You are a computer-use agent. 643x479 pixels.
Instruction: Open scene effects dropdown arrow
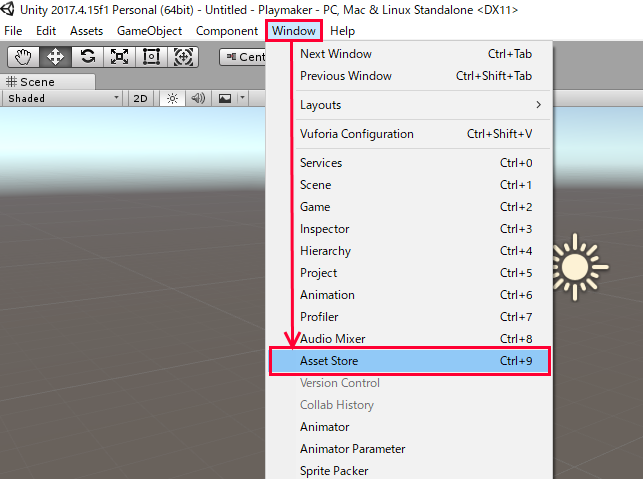242,98
